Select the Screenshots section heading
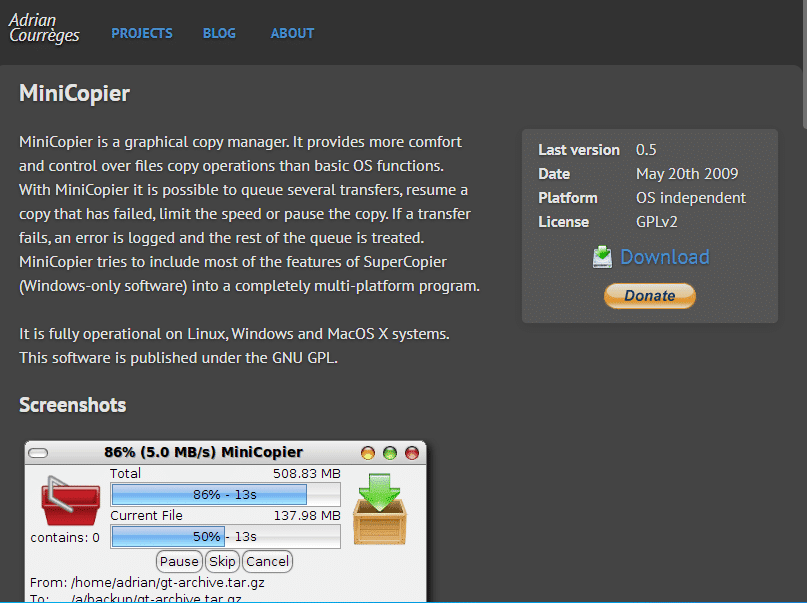Screen dimensions: 807x603 (73, 405)
